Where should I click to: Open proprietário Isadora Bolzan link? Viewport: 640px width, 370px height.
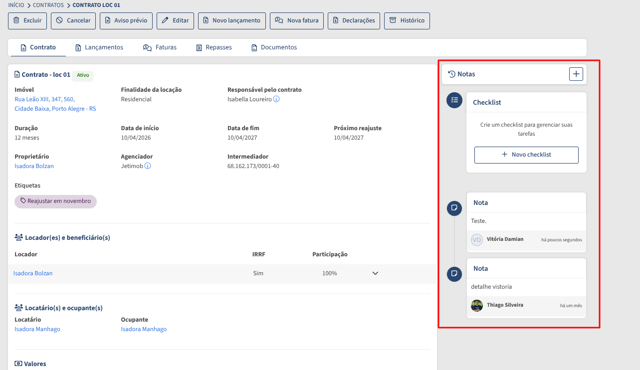click(34, 166)
